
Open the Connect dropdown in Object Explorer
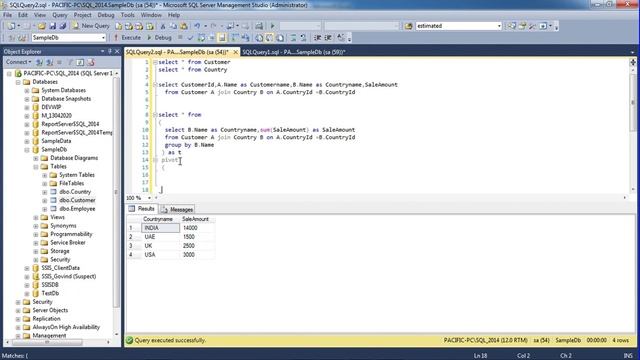click(18, 62)
